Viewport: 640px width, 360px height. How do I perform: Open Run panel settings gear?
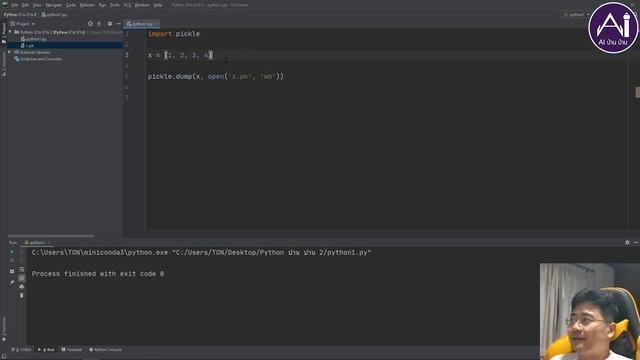pyautogui.click(x=627, y=242)
